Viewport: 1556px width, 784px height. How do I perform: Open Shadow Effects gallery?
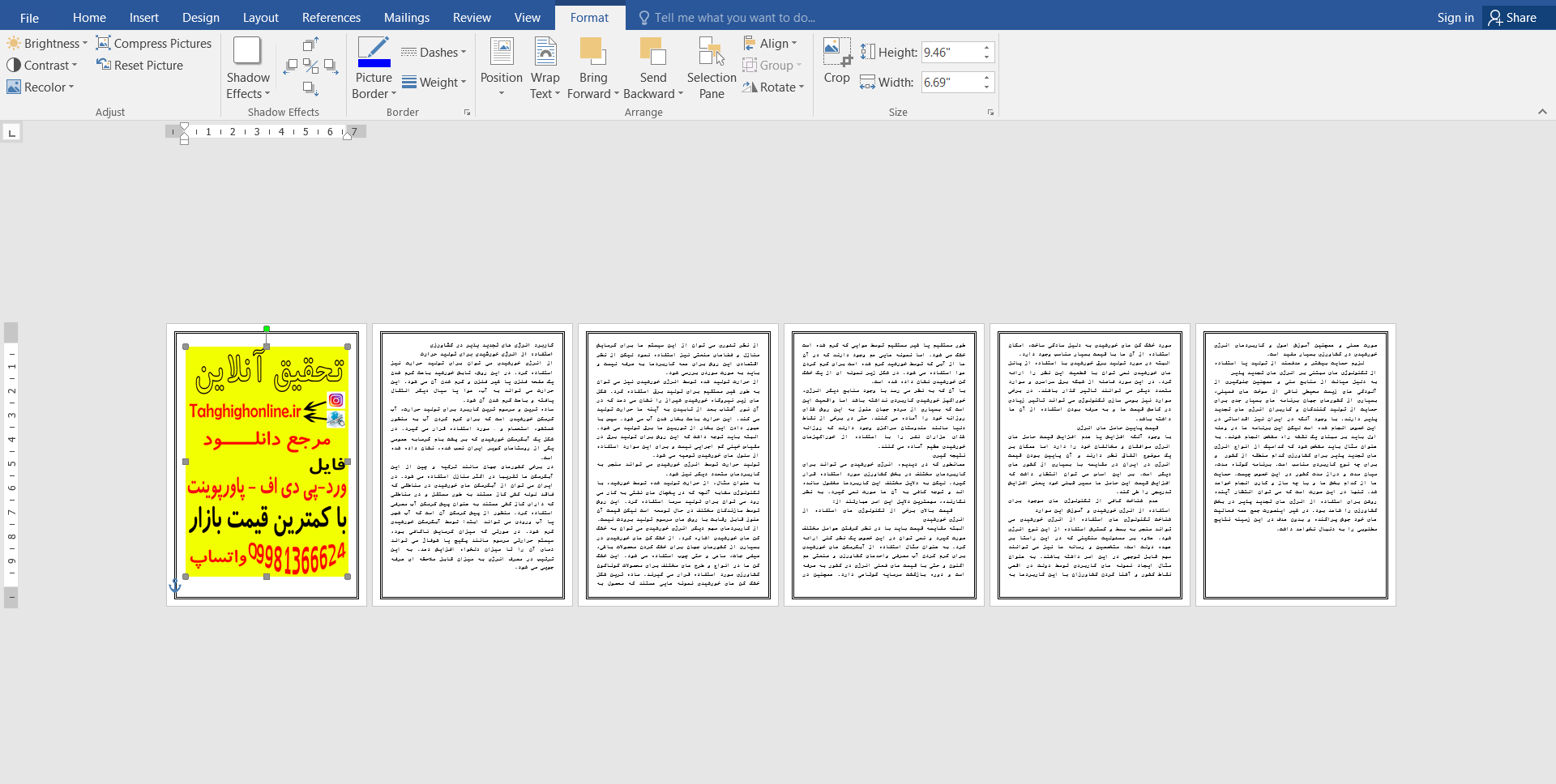point(247,68)
